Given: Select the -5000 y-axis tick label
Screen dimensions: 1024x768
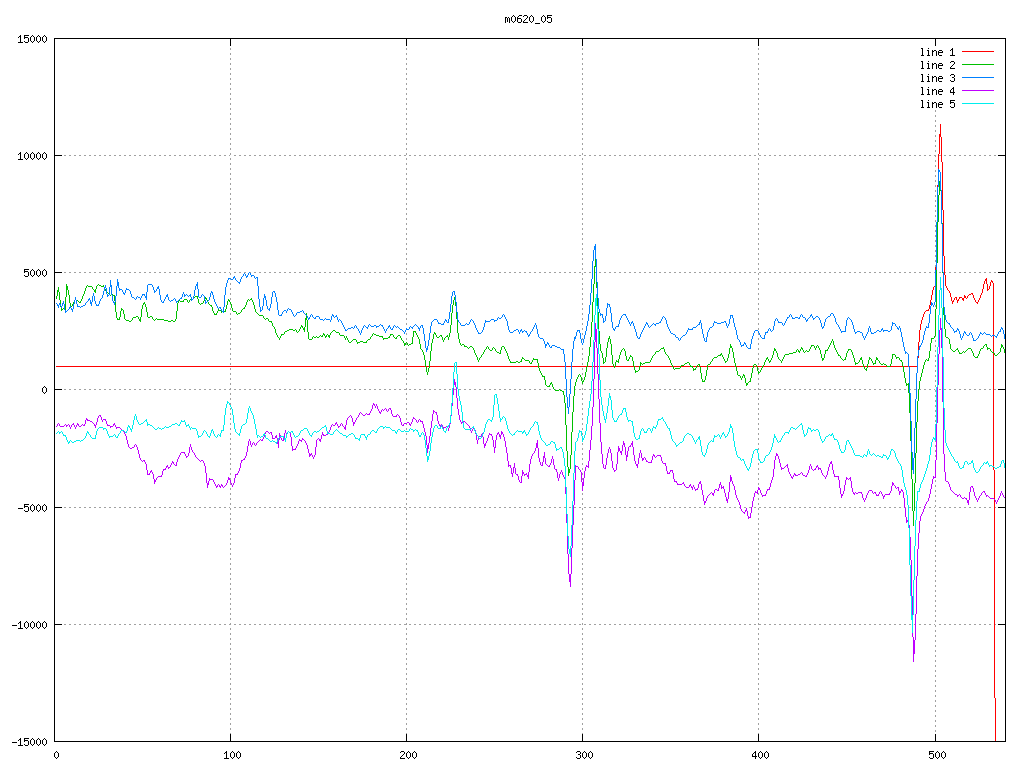Looking at the screenshot, I should [31, 507].
